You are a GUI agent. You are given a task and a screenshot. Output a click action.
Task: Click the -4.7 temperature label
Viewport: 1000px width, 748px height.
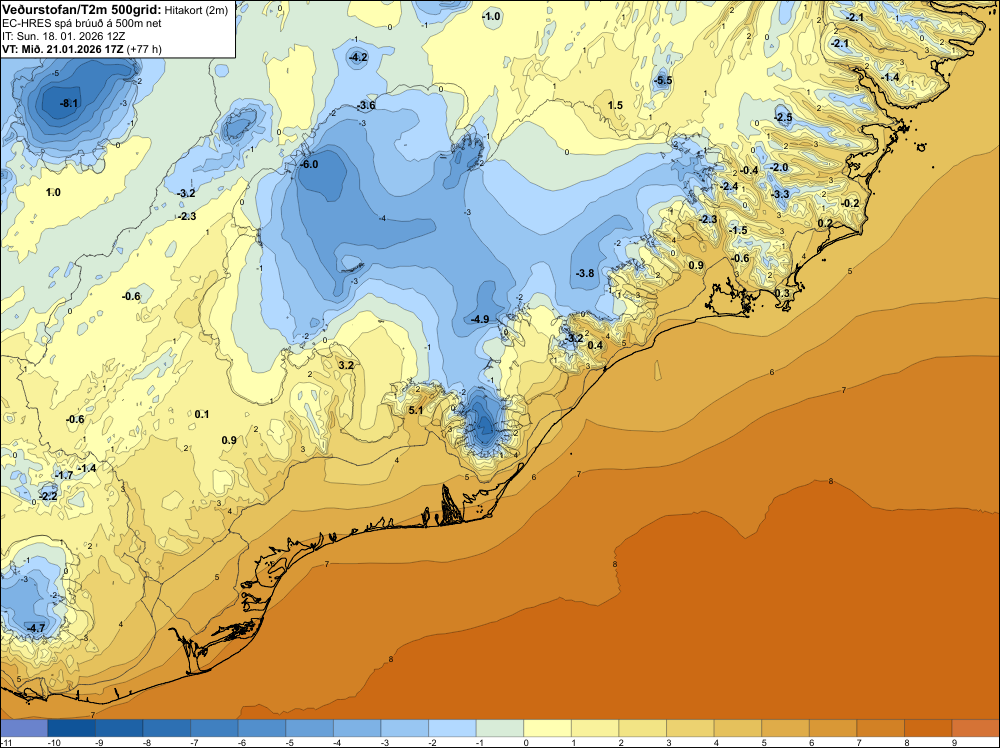[x=36, y=628]
